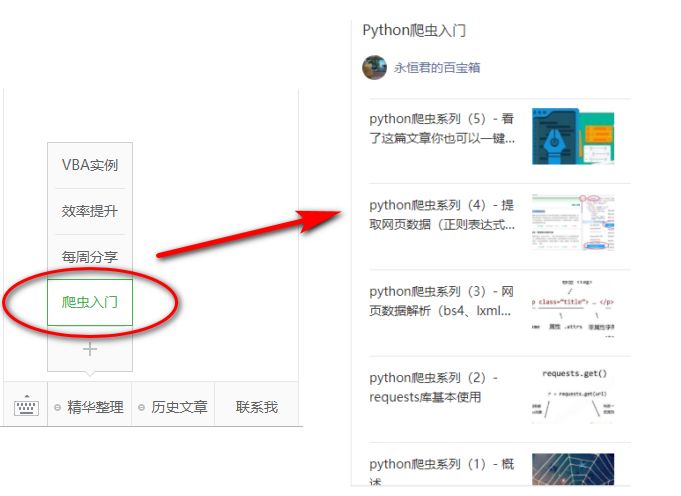Open article python爬虫系列（1）概述
Screen dimensions: 681x496
point(442,472)
